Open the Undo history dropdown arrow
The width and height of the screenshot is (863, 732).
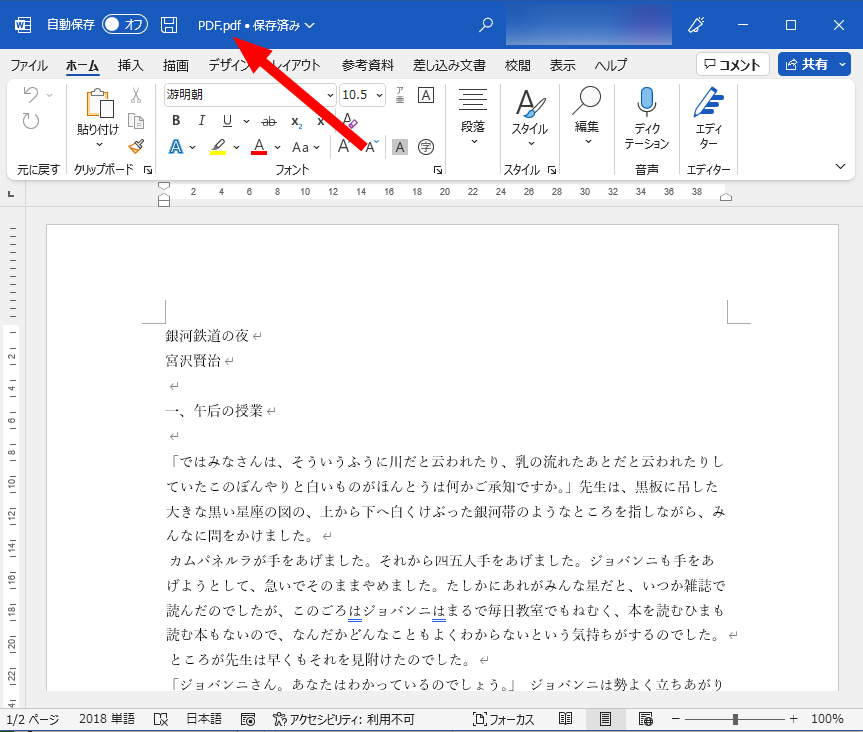50,95
